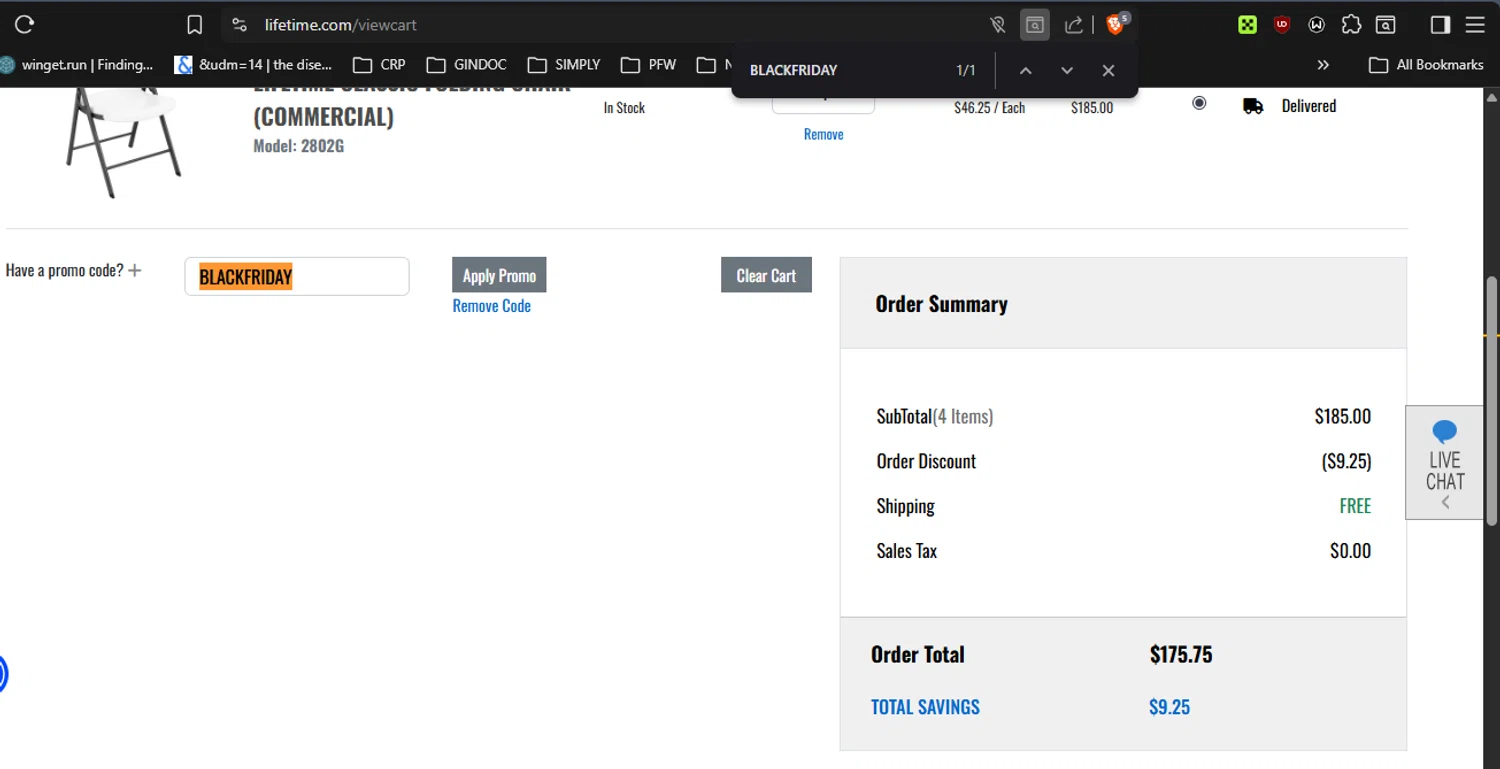Viewport: 1500px width, 769px height.
Task: Click the delivery truck icon
Action: [x=1253, y=106]
